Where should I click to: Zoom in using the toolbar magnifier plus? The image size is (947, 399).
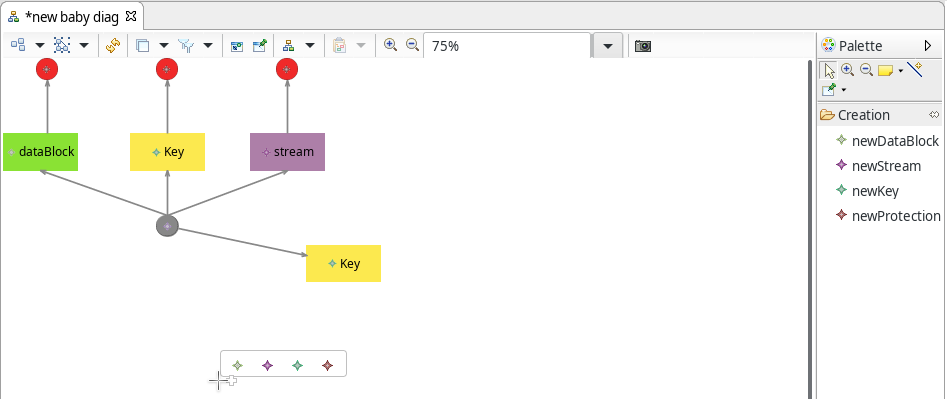coord(391,45)
